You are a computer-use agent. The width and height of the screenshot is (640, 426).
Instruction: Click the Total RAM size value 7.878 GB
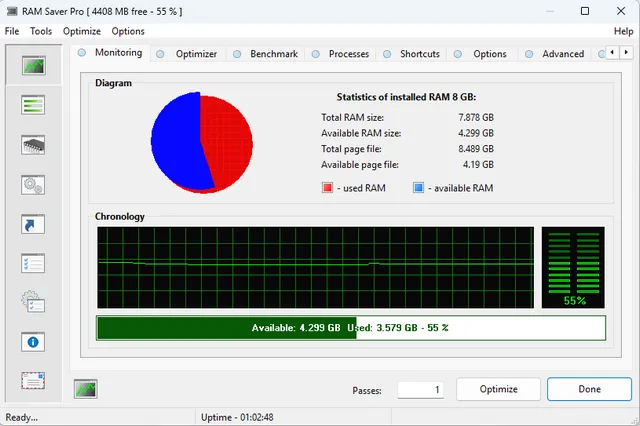coord(476,118)
